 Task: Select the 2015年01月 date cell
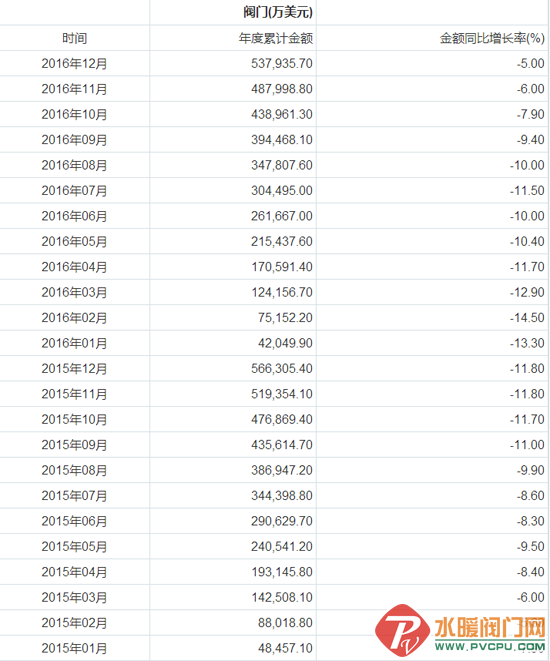(74, 648)
